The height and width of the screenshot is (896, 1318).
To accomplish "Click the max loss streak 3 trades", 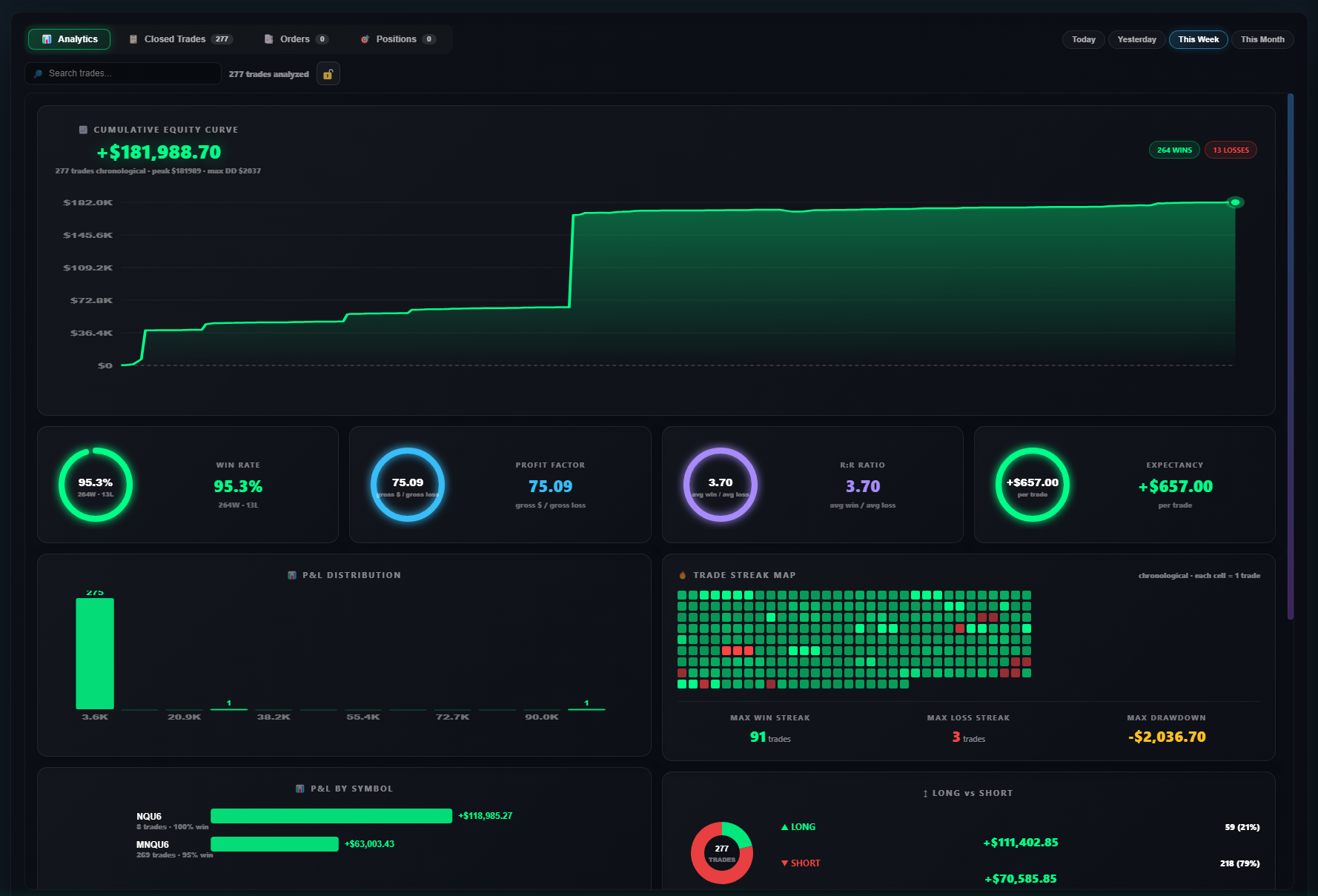I will pos(968,737).
